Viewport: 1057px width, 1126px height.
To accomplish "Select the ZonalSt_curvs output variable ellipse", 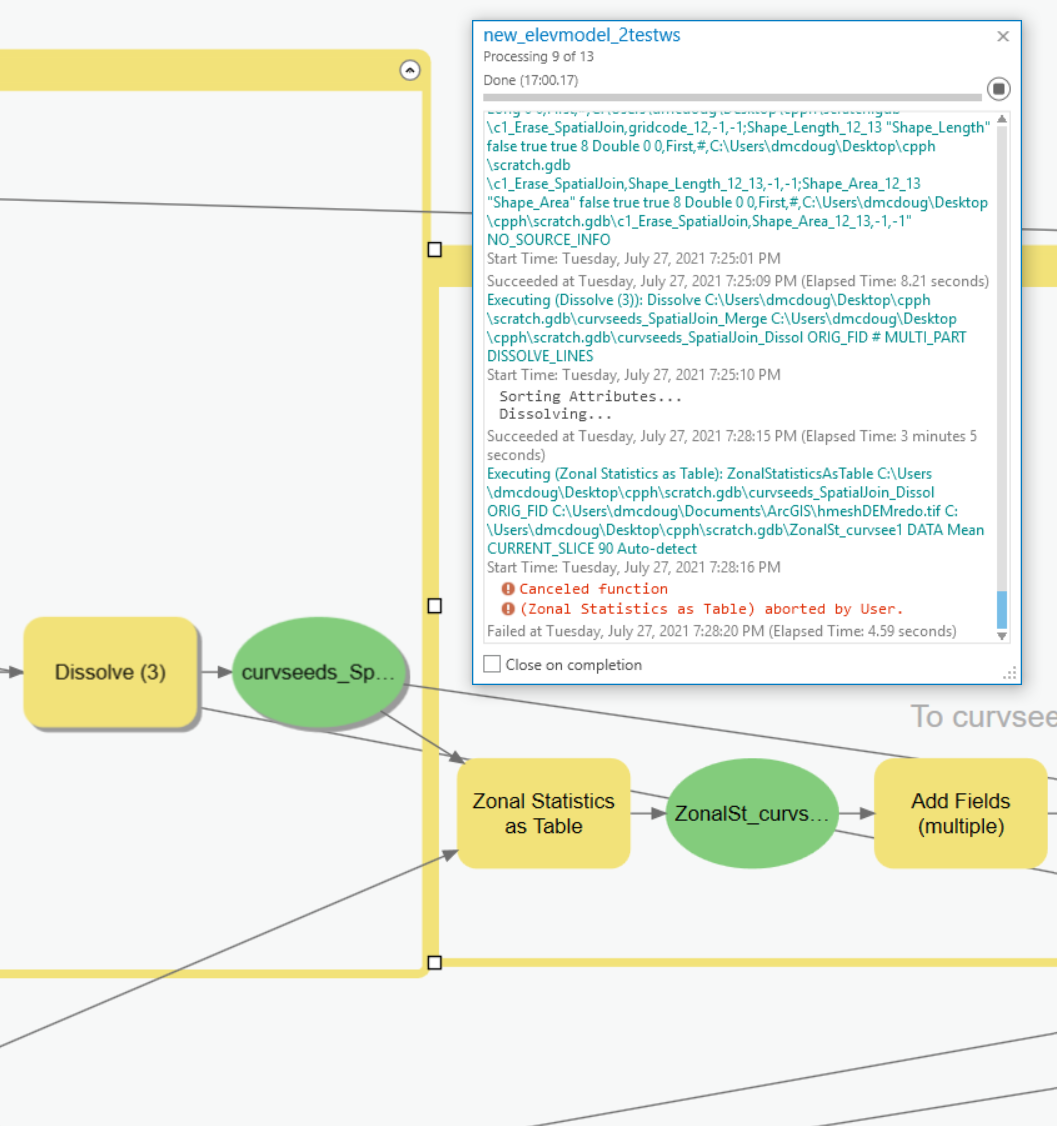I will (x=752, y=815).
